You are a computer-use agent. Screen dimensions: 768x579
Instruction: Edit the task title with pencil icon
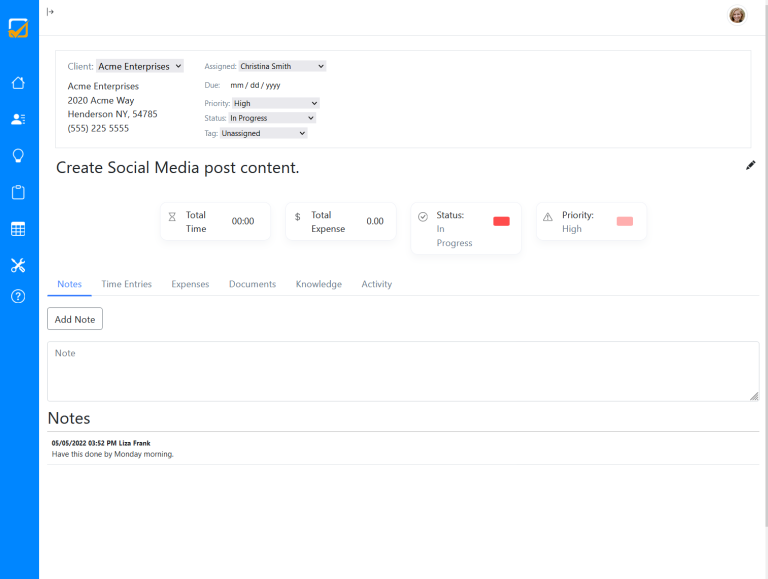(x=750, y=166)
